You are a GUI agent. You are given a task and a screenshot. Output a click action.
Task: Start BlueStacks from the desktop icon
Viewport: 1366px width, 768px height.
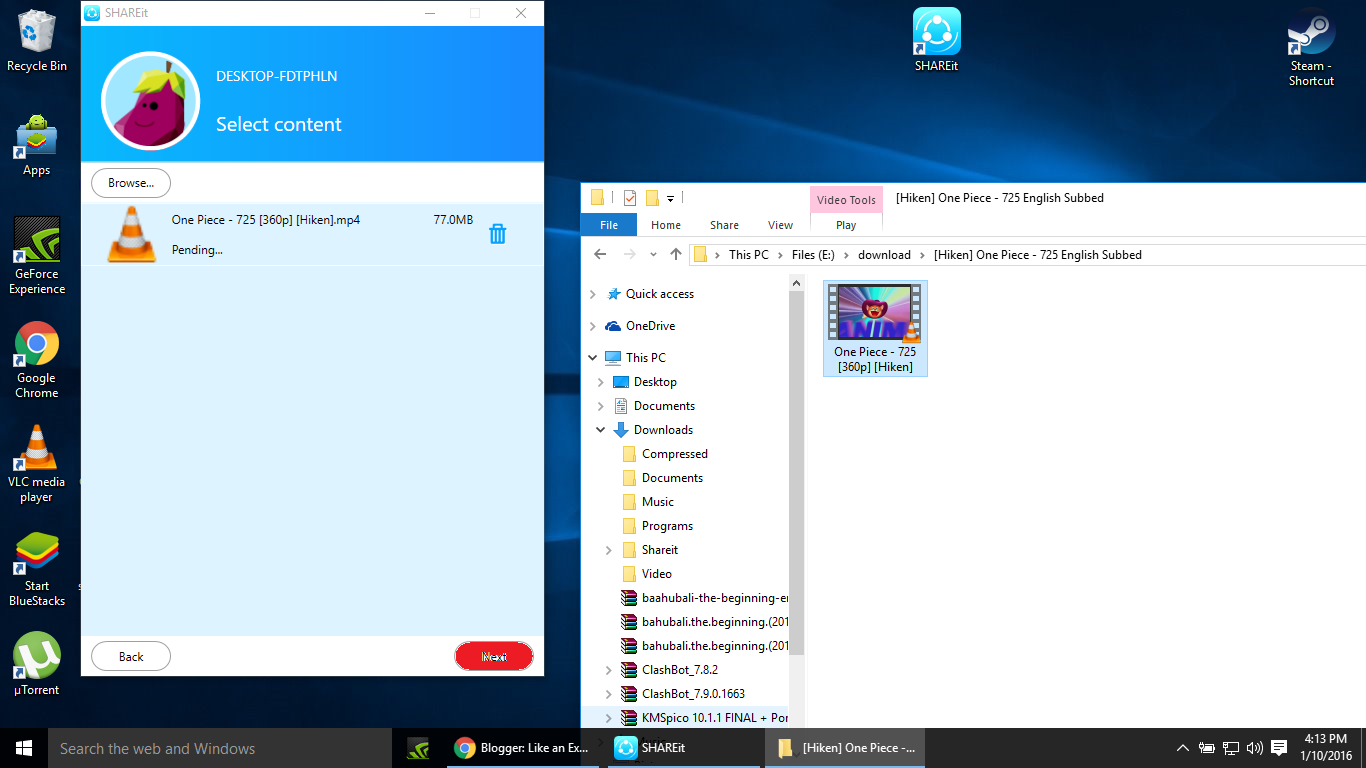coord(37,568)
